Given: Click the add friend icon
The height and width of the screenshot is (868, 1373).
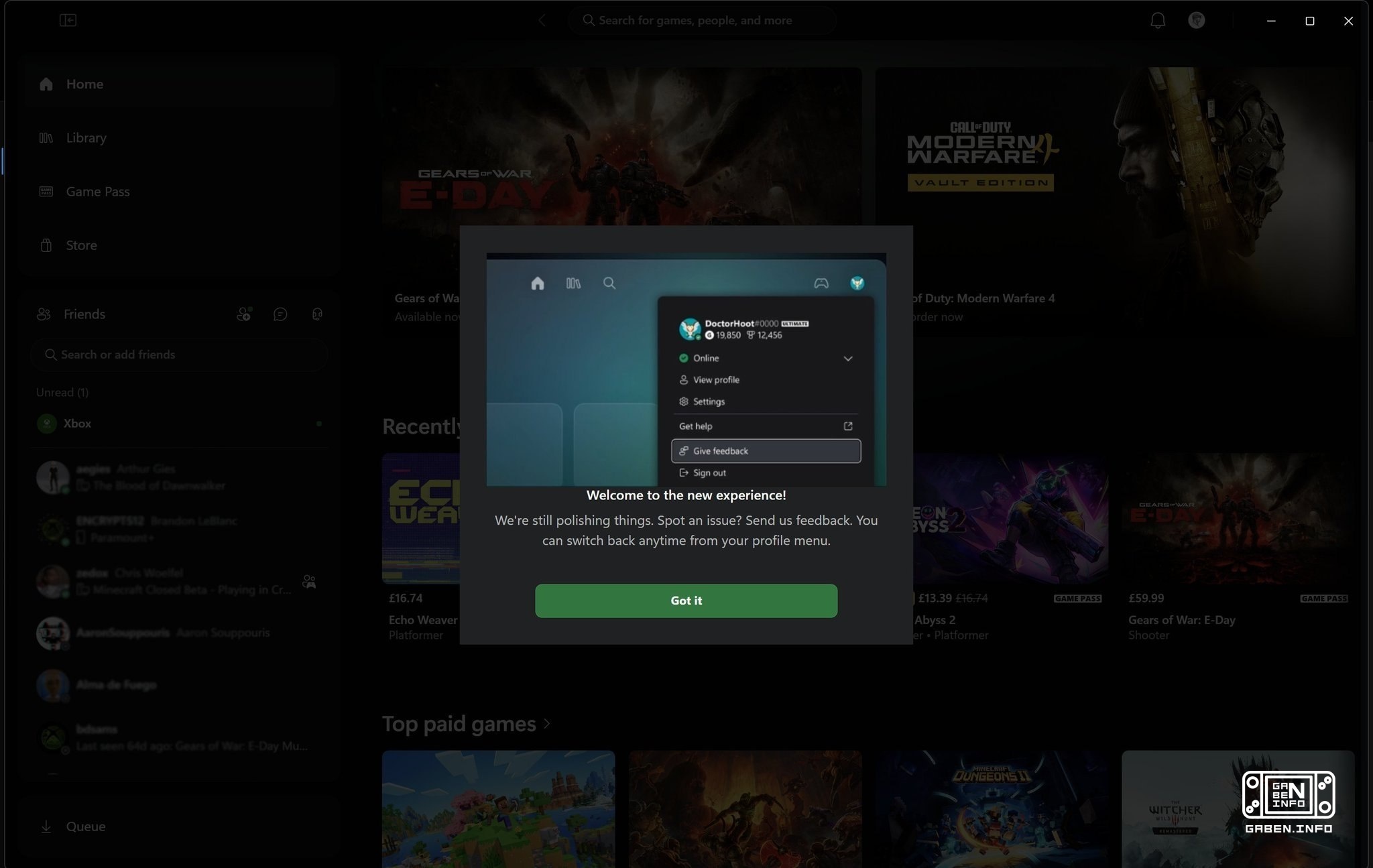Looking at the screenshot, I should pos(244,314).
